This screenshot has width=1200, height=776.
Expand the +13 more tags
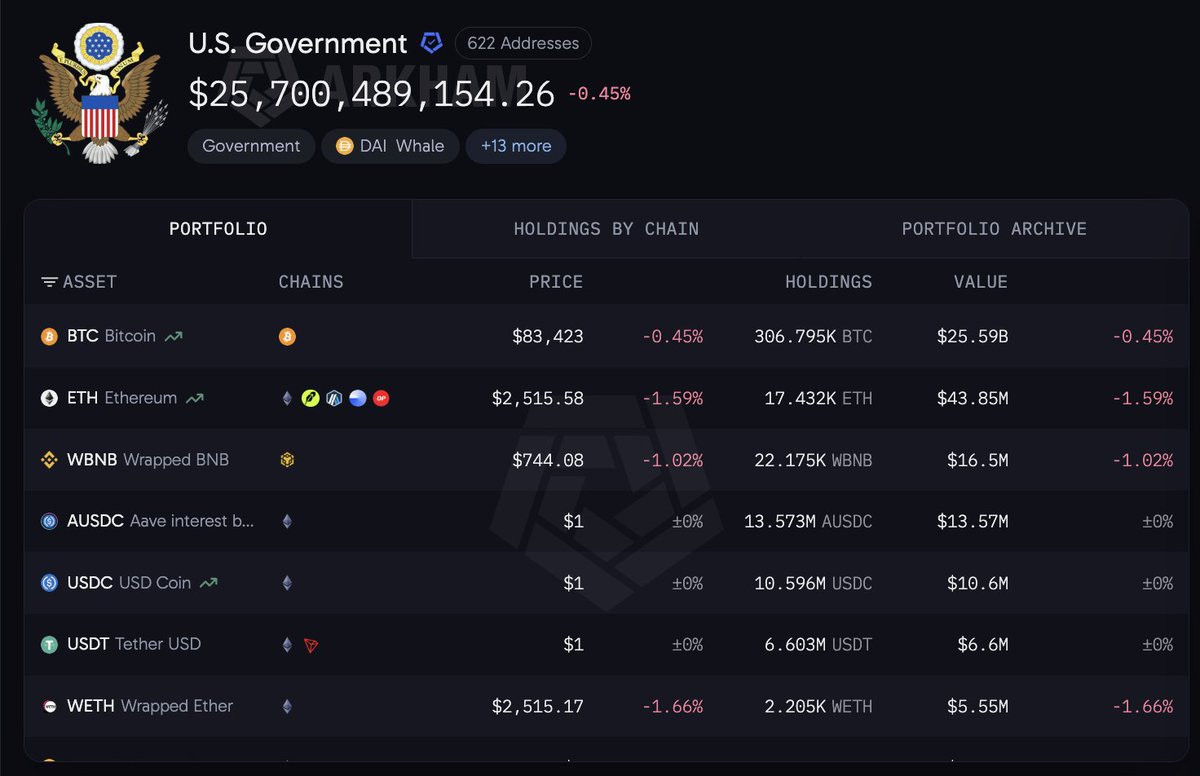pyautogui.click(x=516, y=146)
